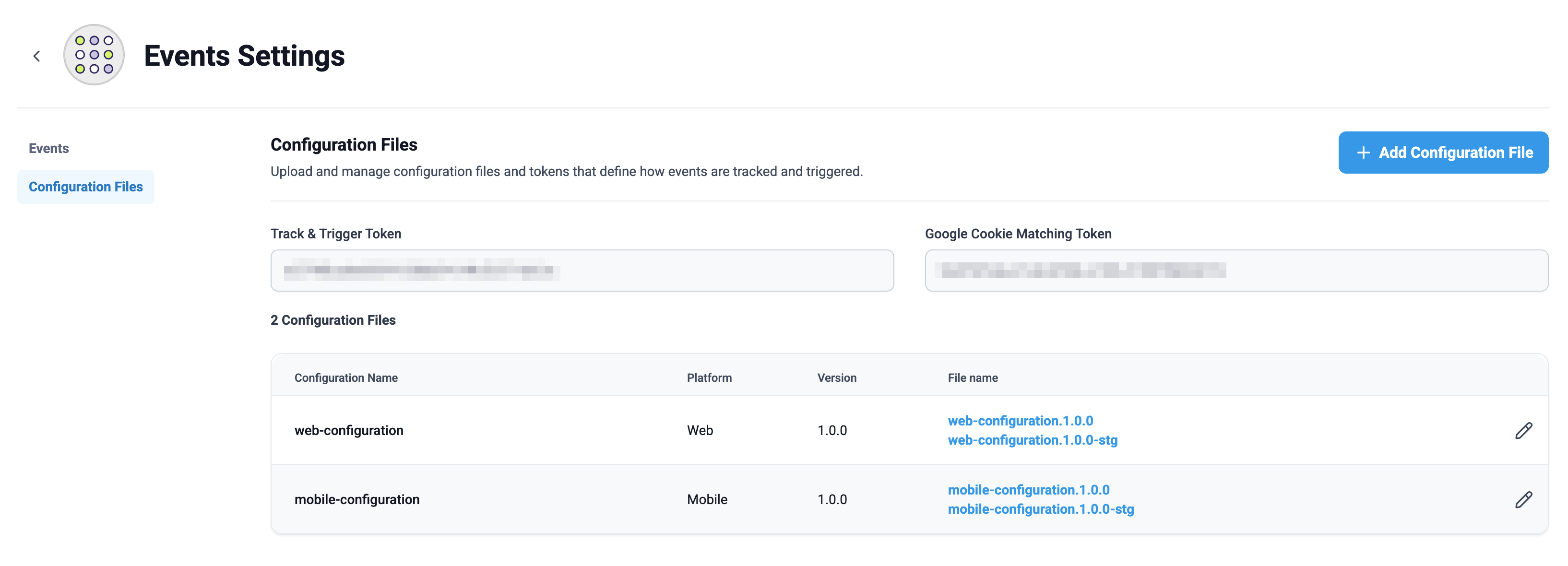Screen dimensions: 1568x566
Task: Click the '2 Configuration Files' count label
Action: tap(333, 320)
